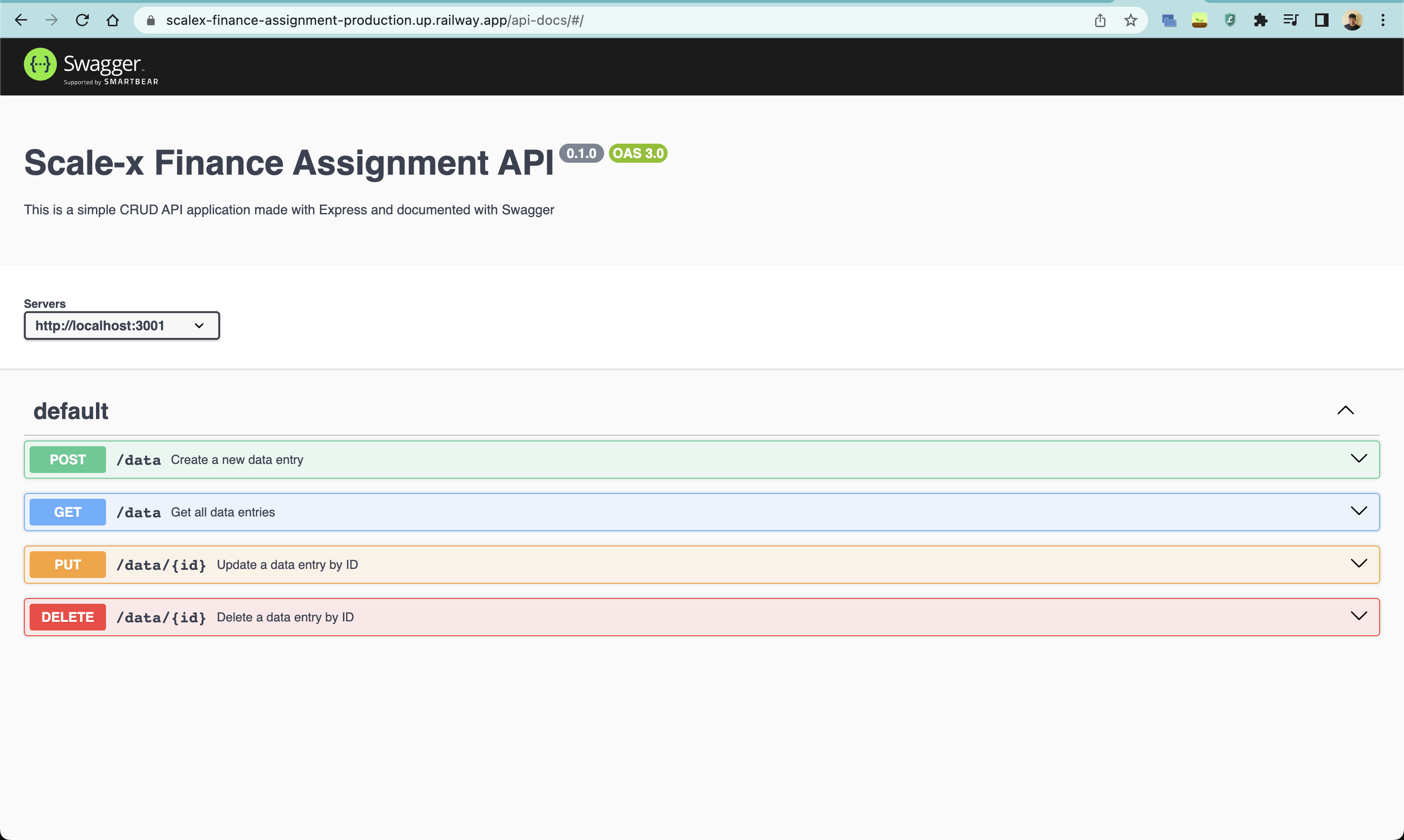Click the default section title

(71, 411)
